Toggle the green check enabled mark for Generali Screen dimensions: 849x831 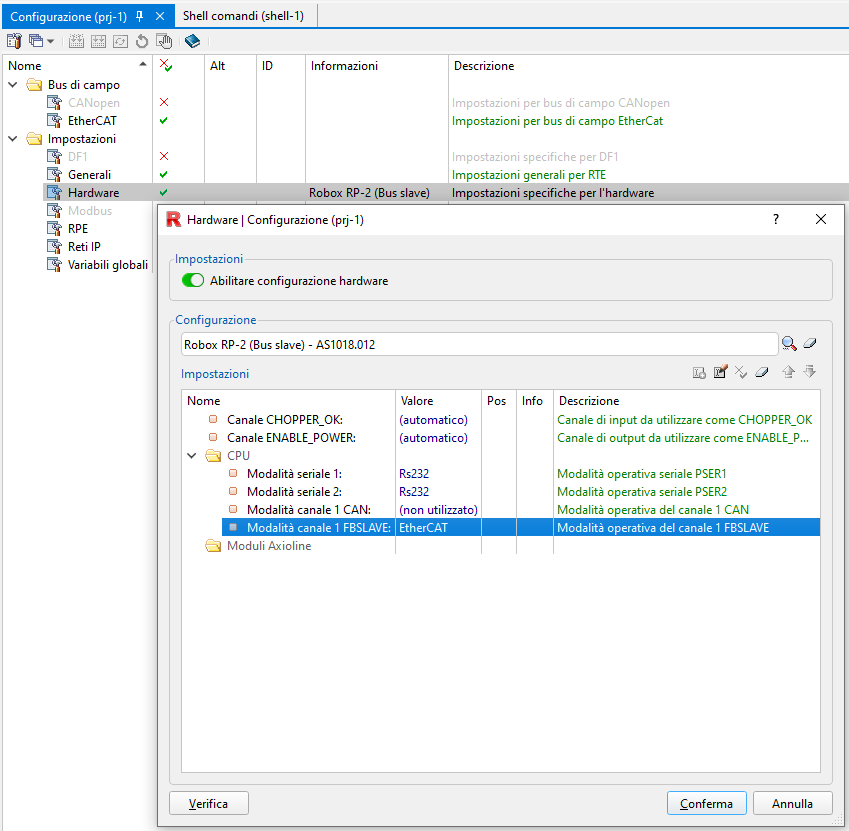164,175
